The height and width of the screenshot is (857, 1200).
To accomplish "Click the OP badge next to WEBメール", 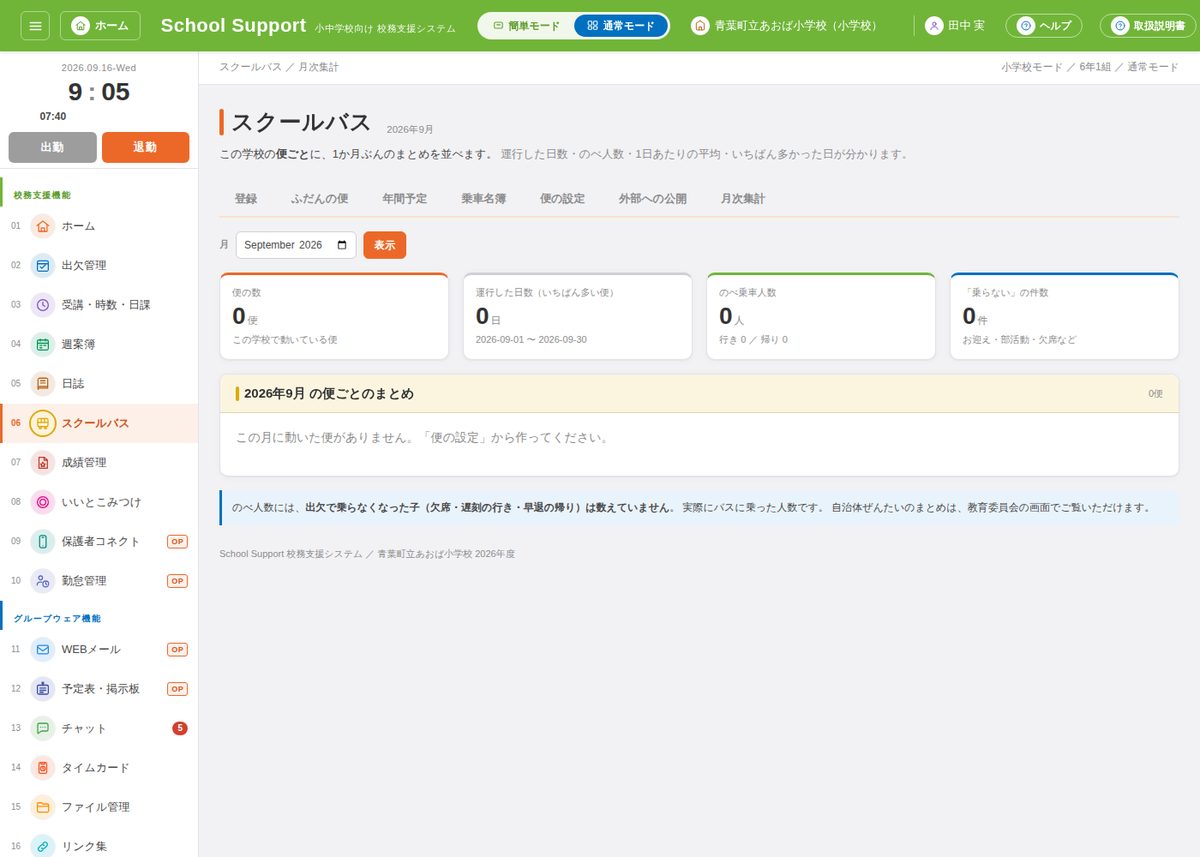I will pyautogui.click(x=177, y=649).
